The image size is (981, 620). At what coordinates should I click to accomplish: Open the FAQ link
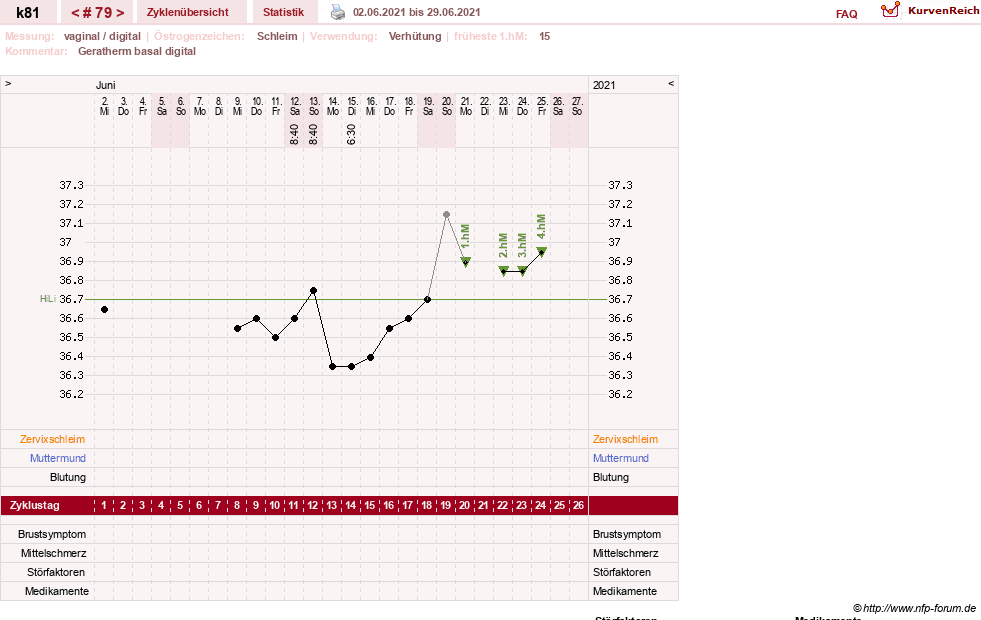[846, 14]
